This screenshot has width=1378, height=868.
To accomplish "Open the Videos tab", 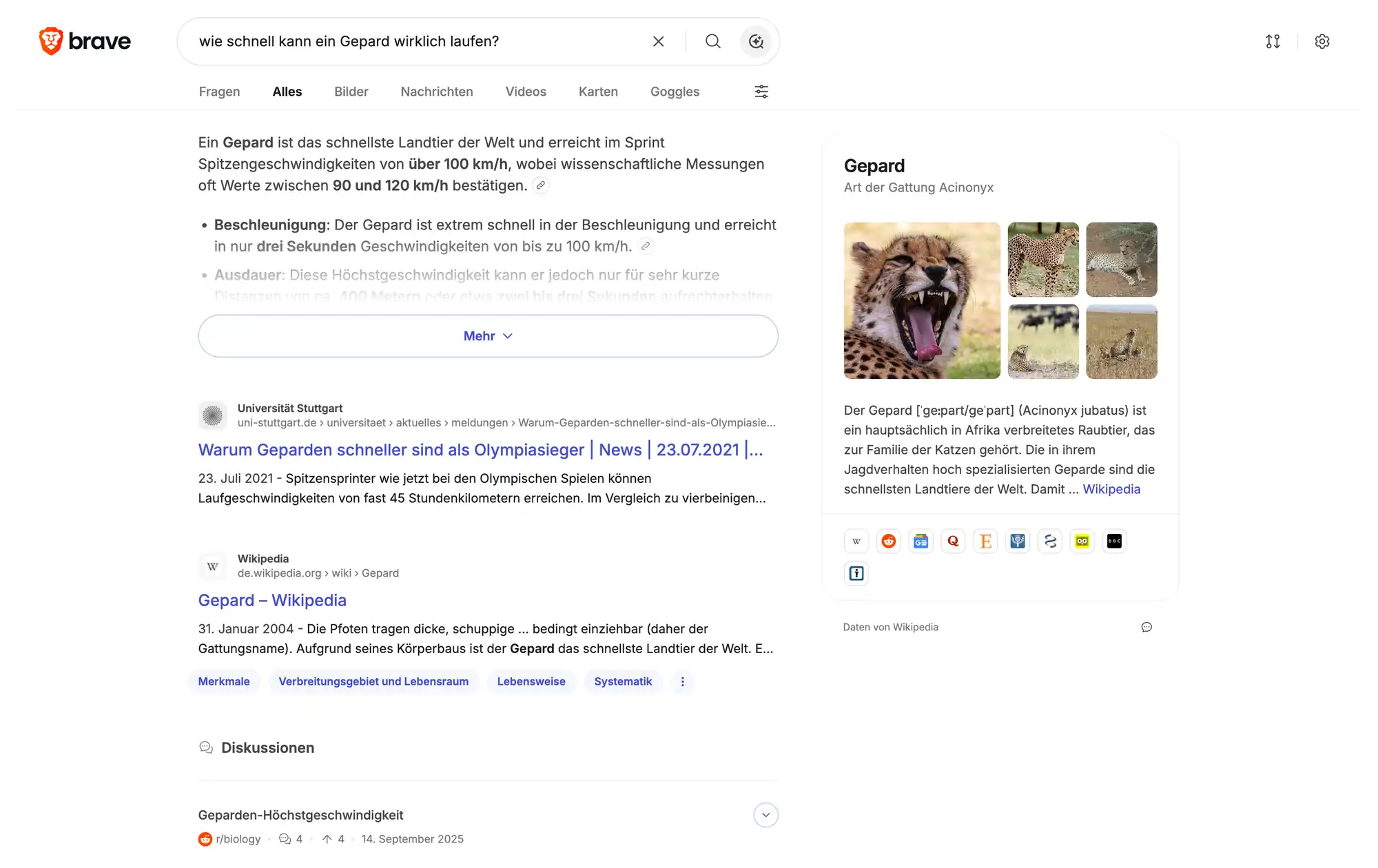I will pyautogui.click(x=526, y=92).
